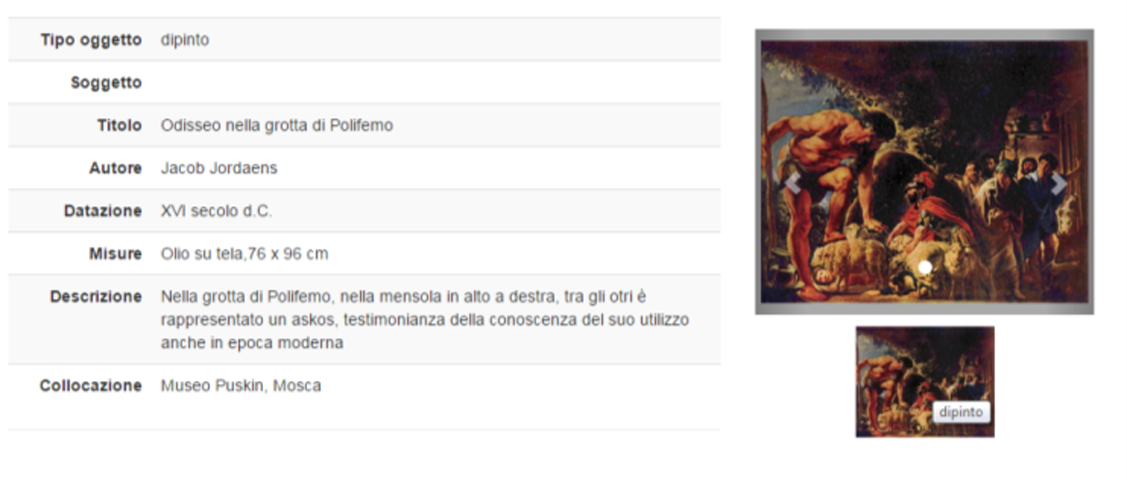Select the Datazione field label
The height and width of the screenshot is (480, 1127).
coord(103,211)
